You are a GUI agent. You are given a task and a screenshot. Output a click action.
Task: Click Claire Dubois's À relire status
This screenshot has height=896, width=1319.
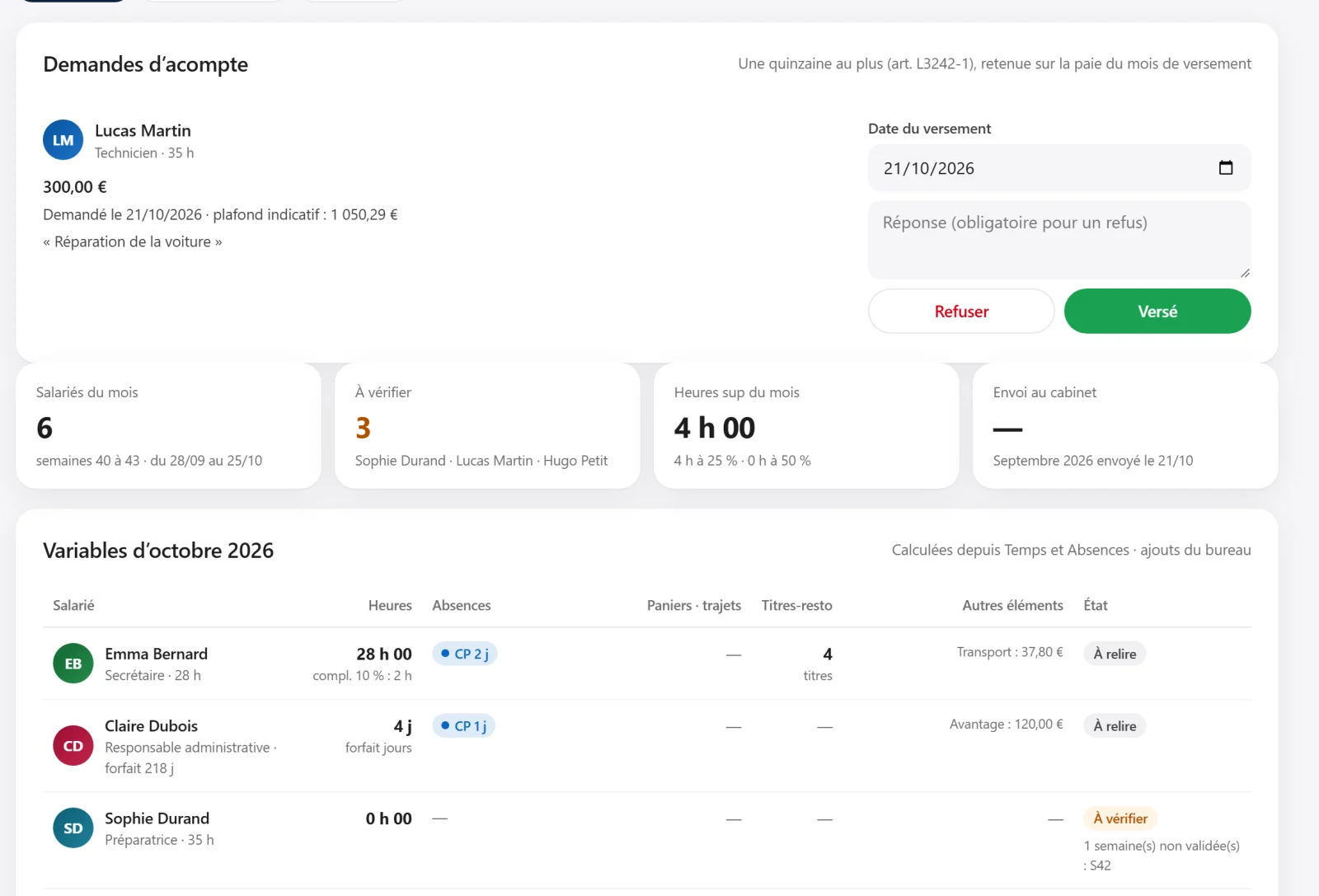point(1115,726)
